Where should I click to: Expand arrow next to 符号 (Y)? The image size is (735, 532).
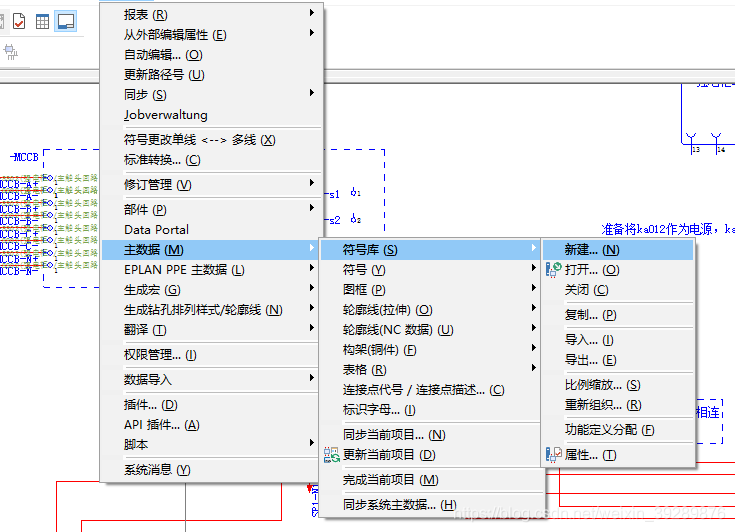click(533, 268)
